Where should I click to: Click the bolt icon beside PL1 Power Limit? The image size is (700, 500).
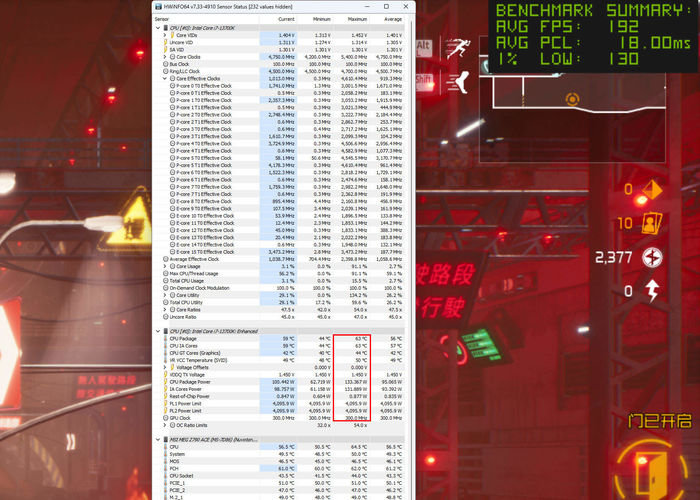click(166, 404)
